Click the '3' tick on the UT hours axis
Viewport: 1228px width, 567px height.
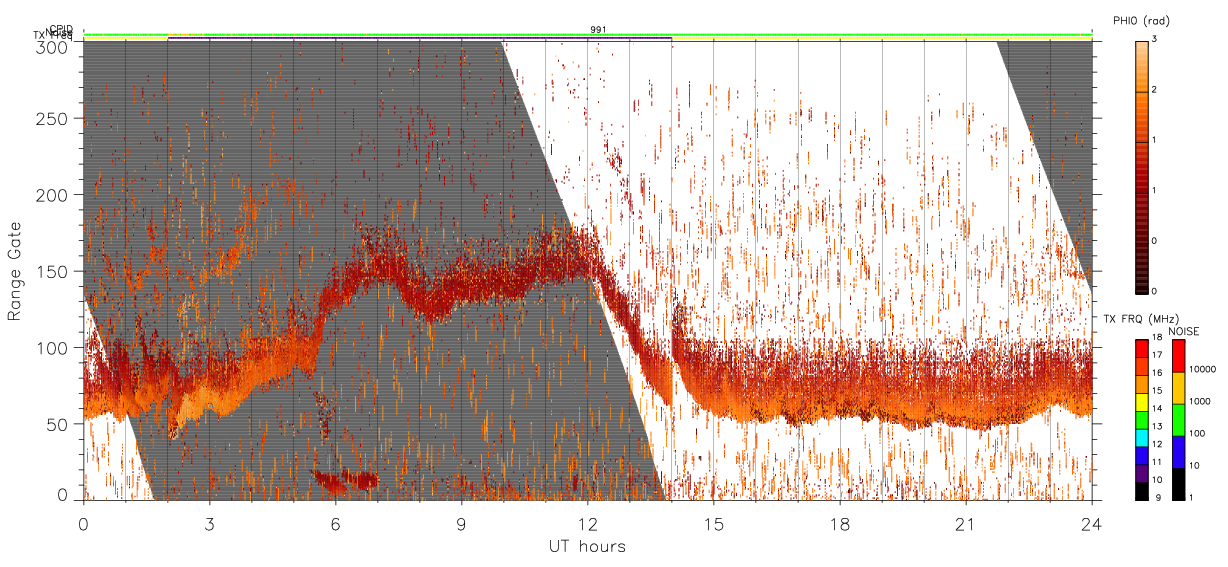209,524
